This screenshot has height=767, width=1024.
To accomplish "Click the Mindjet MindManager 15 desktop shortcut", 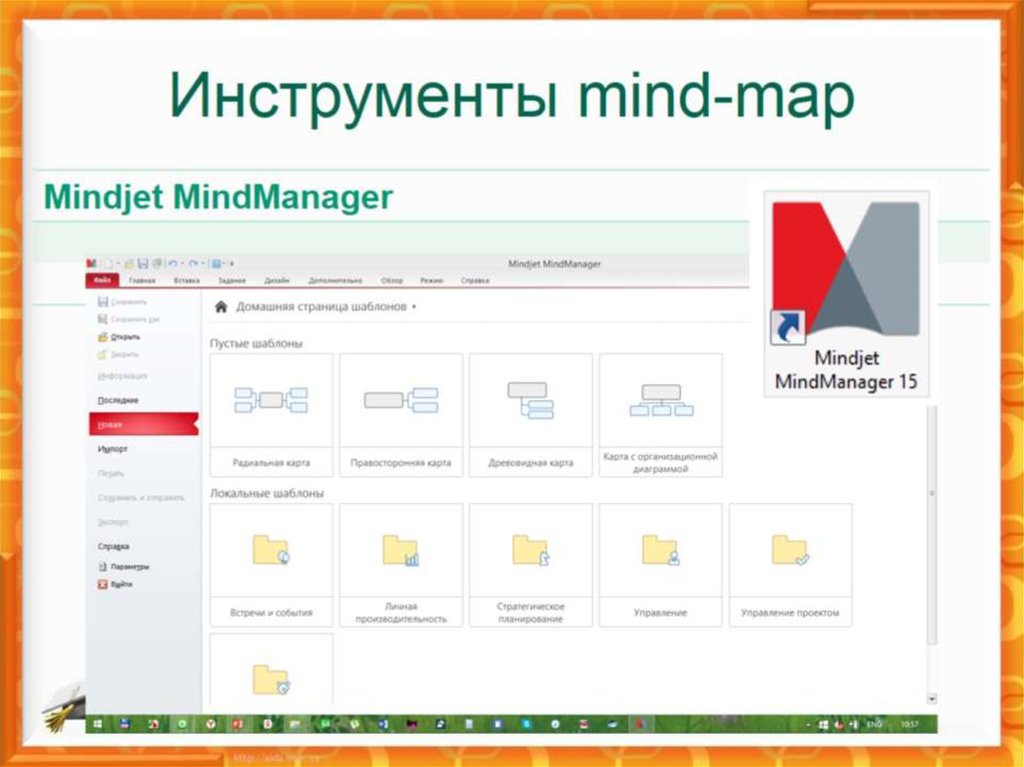I will point(846,294).
